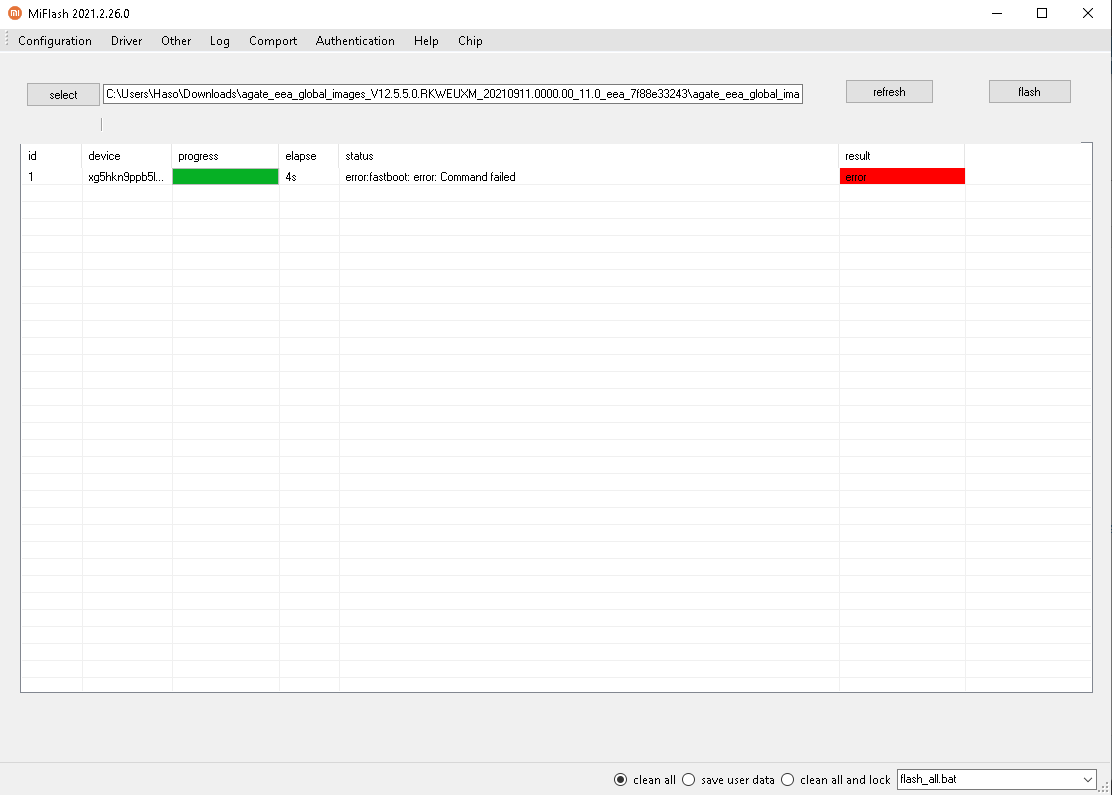Click the fastboot Command failed status text

430,177
